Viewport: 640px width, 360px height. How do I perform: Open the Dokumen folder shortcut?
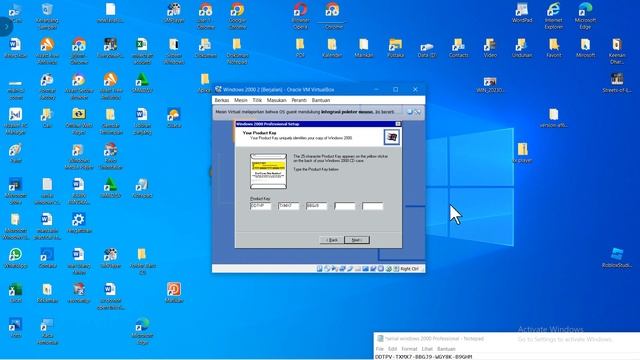(x=205, y=48)
